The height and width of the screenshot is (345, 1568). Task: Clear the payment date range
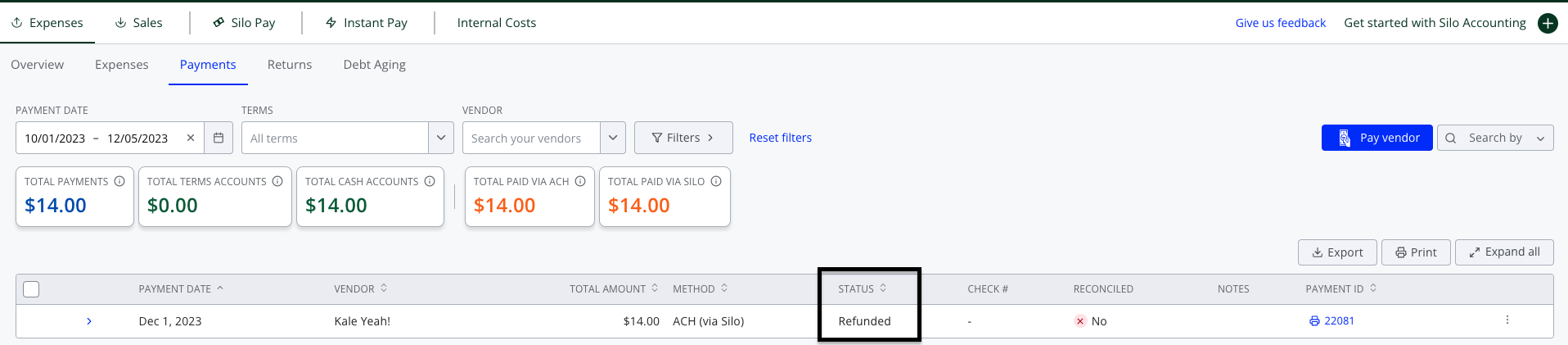click(191, 138)
